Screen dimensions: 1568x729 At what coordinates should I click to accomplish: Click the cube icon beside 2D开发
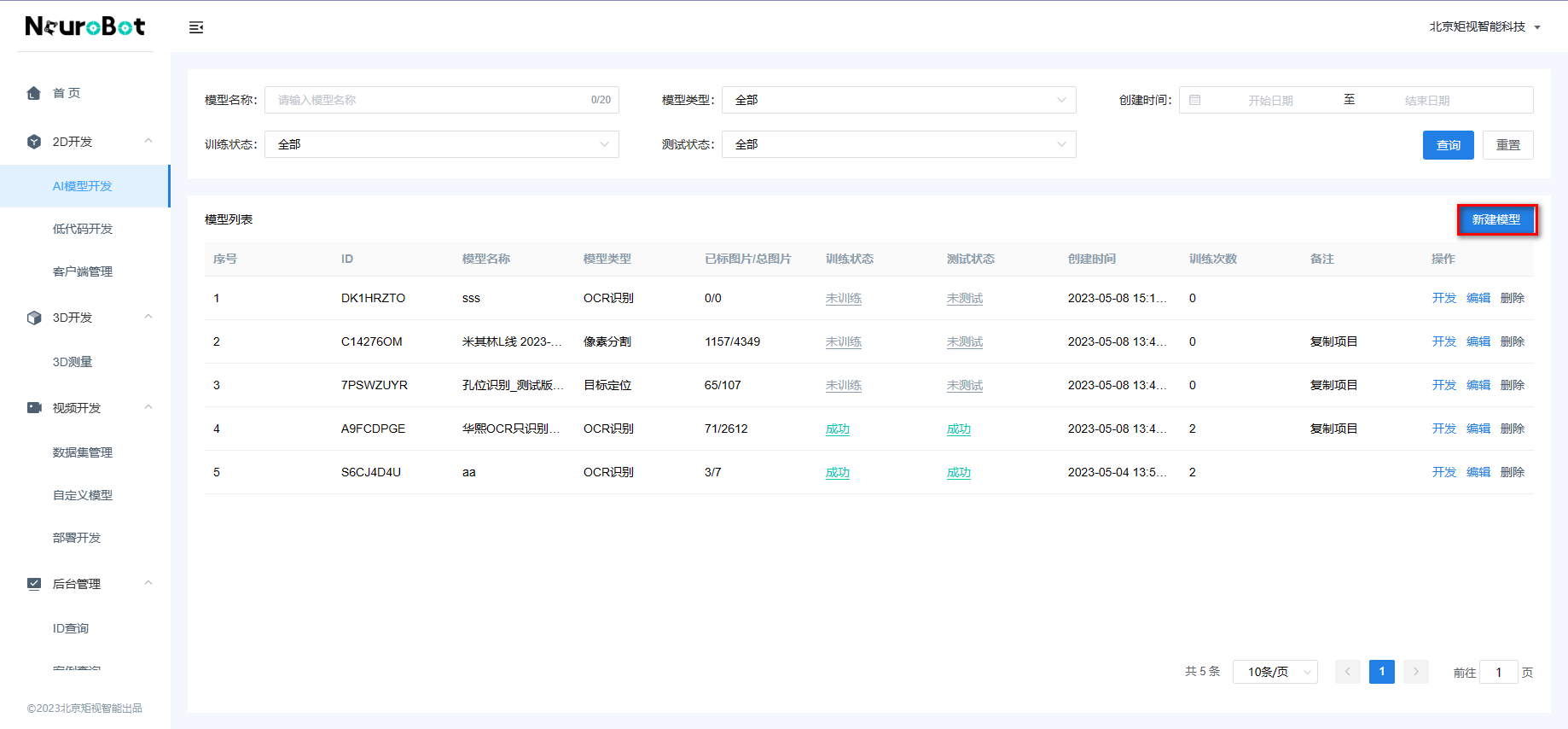point(34,142)
